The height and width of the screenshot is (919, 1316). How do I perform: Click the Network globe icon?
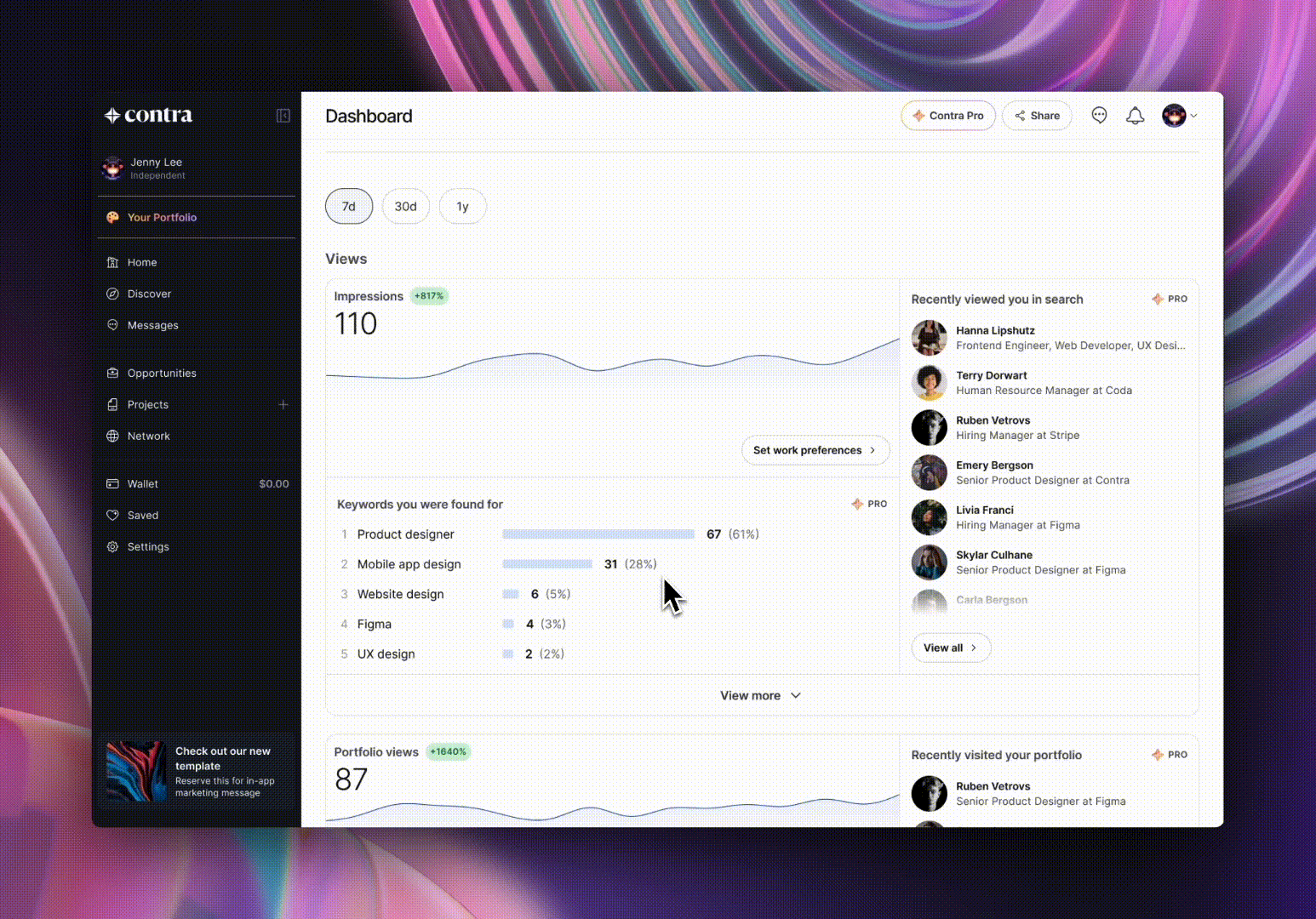[x=112, y=437]
